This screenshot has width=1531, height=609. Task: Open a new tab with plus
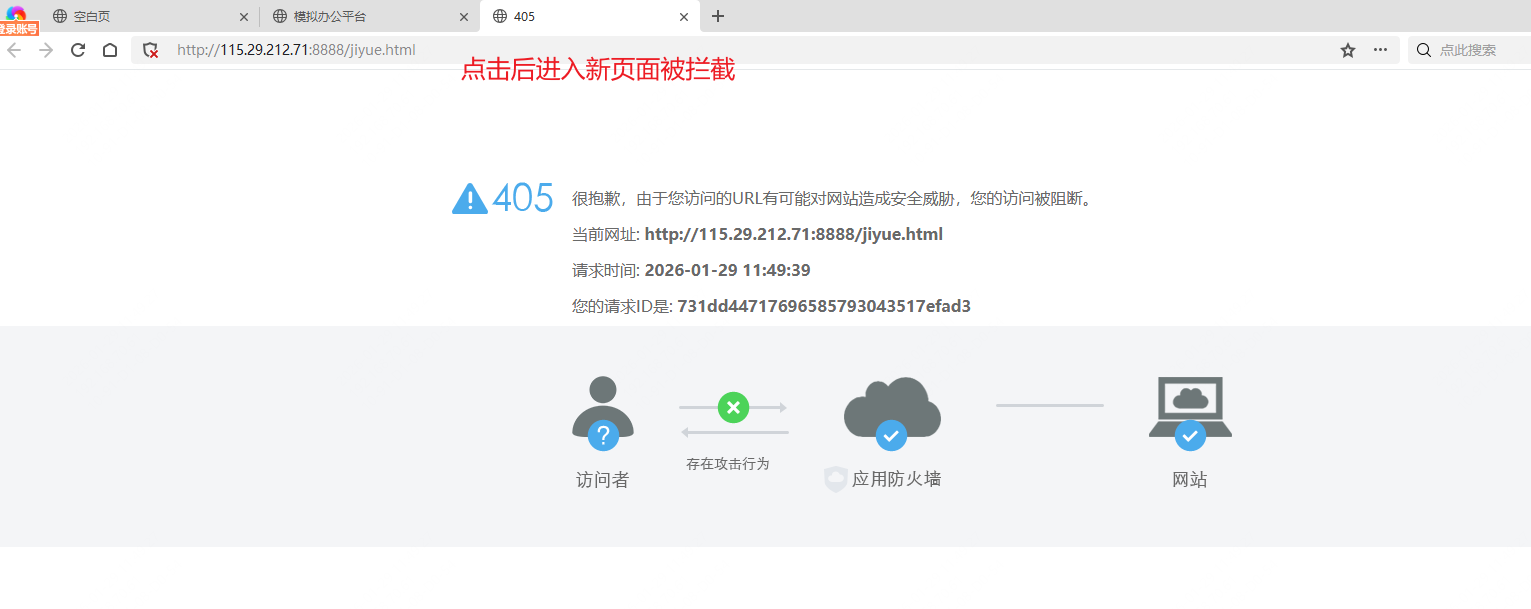click(x=718, y=16)
